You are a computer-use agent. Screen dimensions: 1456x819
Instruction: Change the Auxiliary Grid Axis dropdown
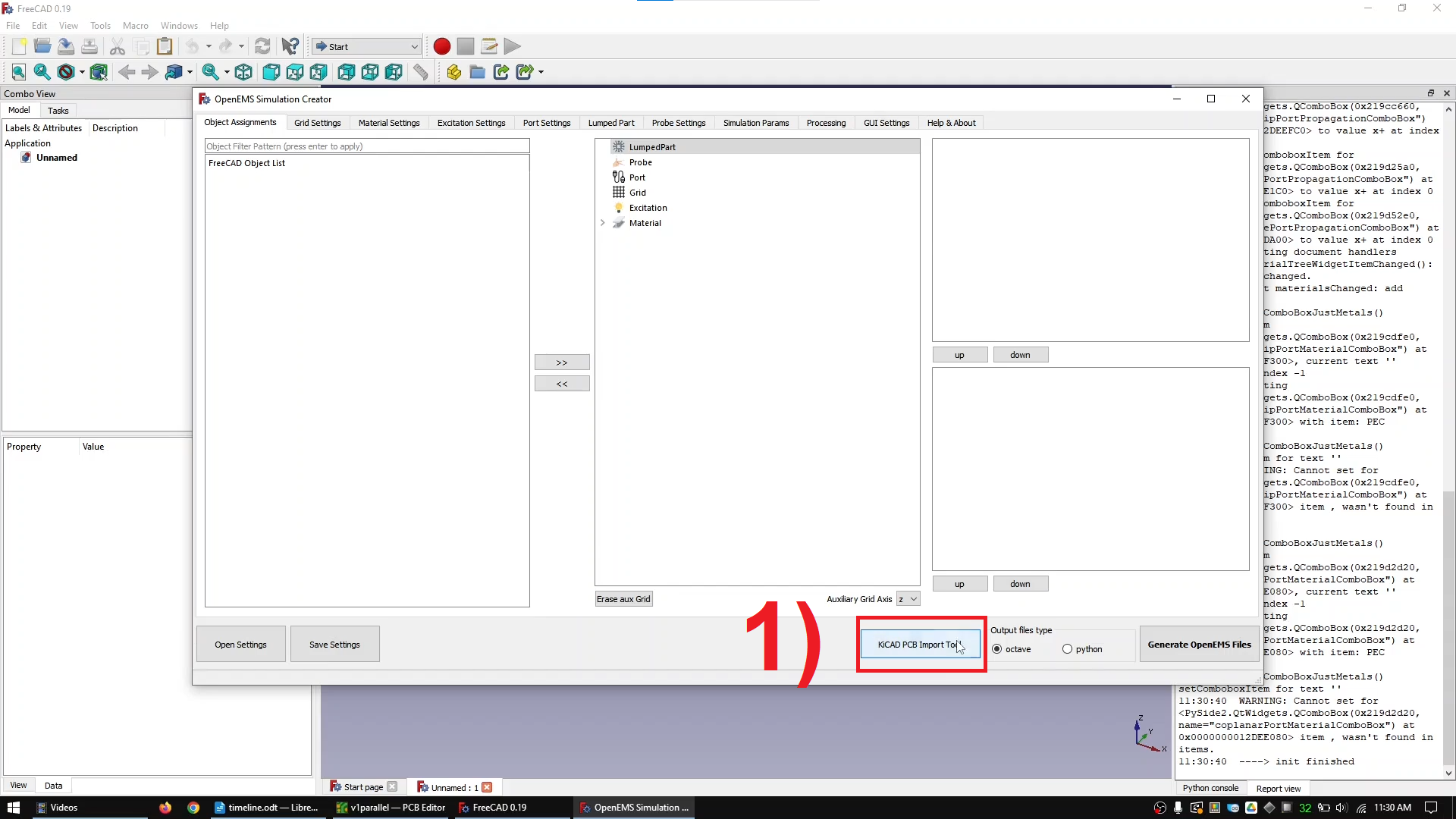tap(909, 599)
